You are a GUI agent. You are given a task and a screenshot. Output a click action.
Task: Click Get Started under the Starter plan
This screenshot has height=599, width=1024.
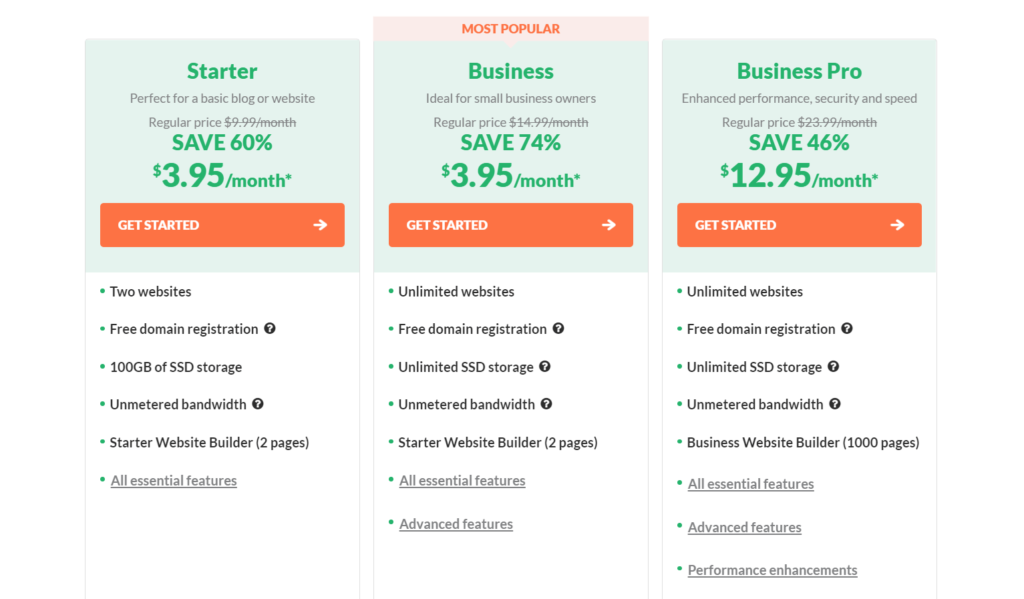pyautogui.click(x=222, y=225)
